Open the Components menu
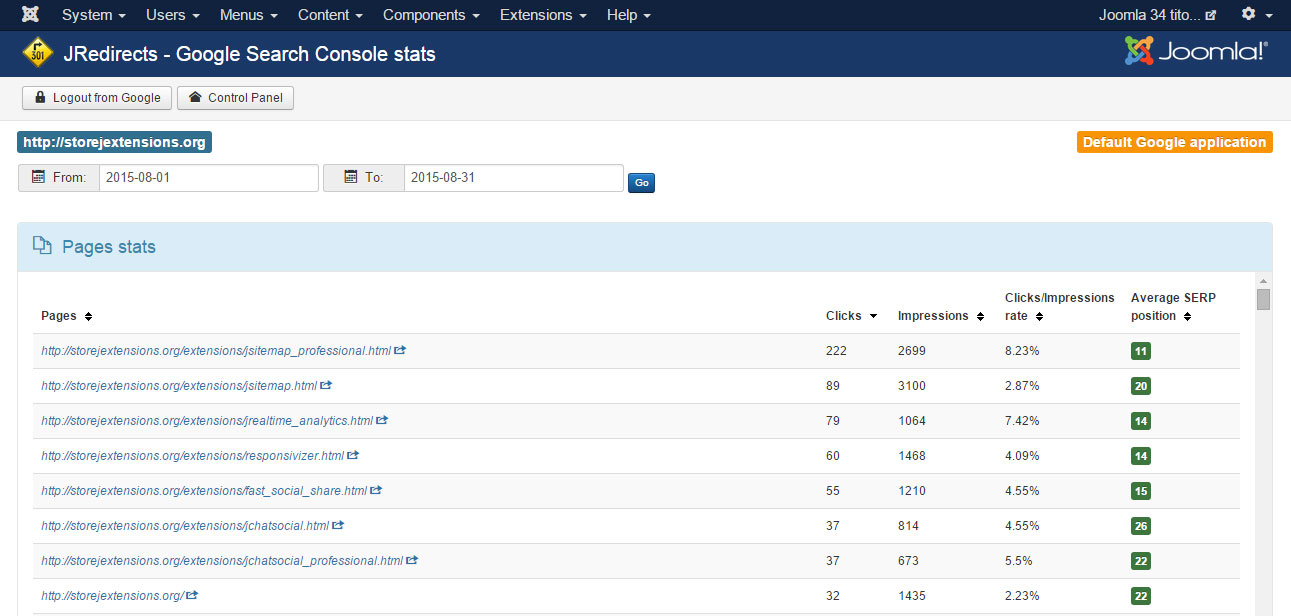The image size is (1291, 616). (431, 15)
